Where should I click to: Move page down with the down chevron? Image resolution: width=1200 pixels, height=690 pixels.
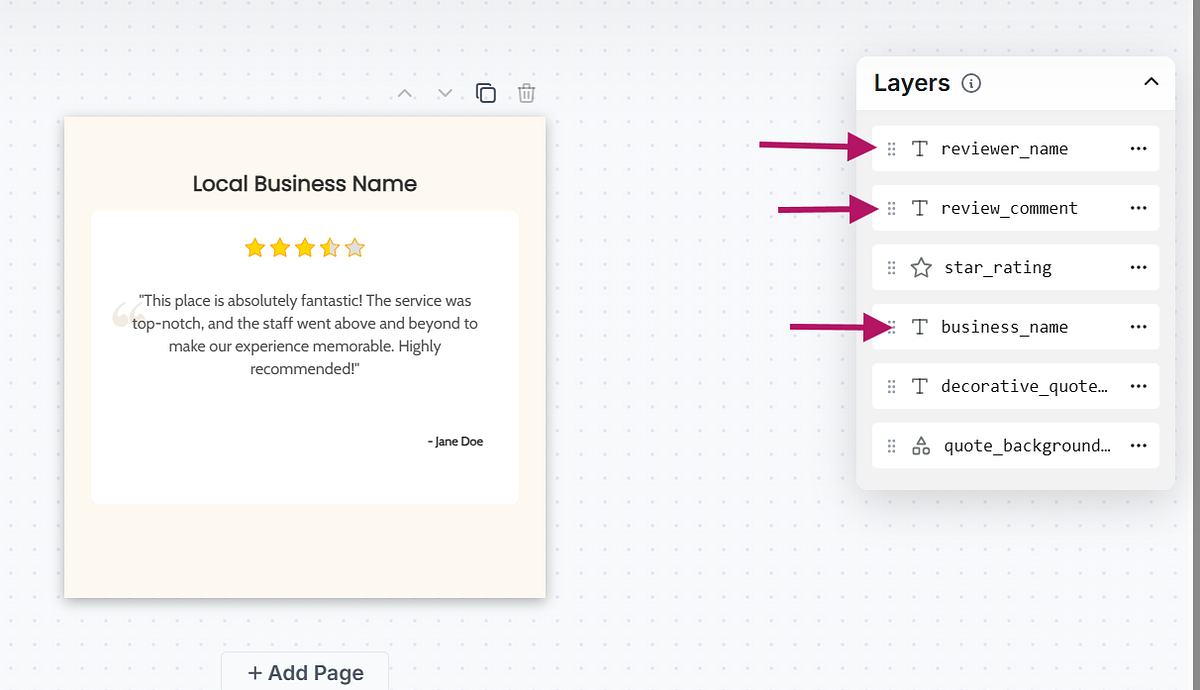[x=446, y=93]
